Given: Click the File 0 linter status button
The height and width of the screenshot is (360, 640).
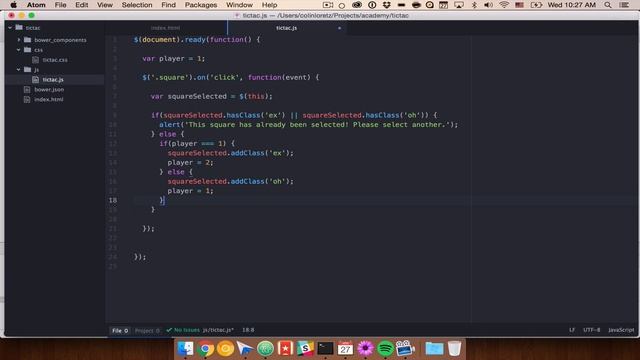Looking at the screenshot, I should (120, 330).
